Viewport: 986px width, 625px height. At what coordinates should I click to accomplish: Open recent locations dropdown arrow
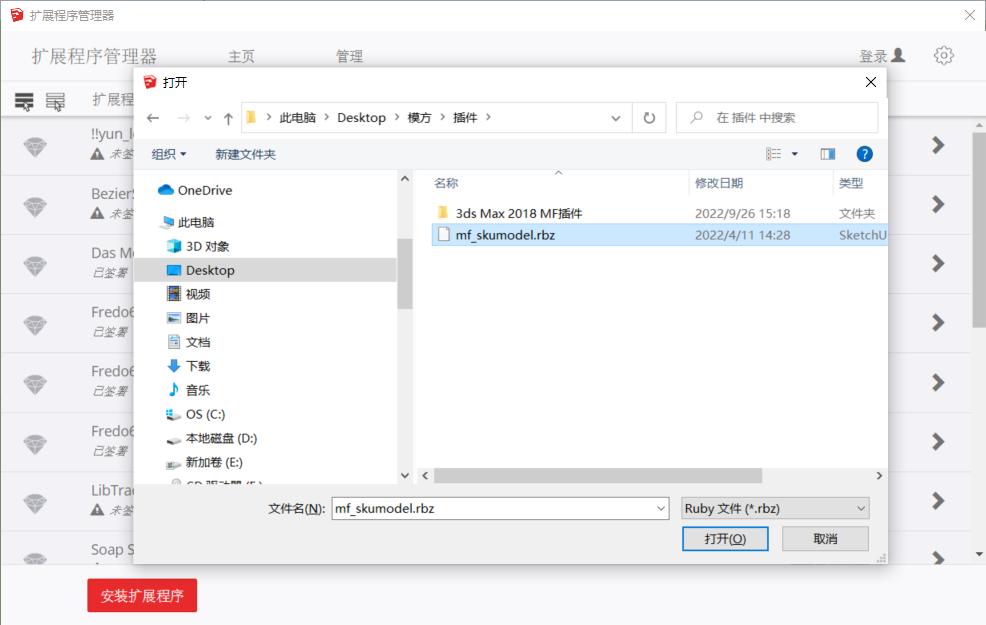208,118
